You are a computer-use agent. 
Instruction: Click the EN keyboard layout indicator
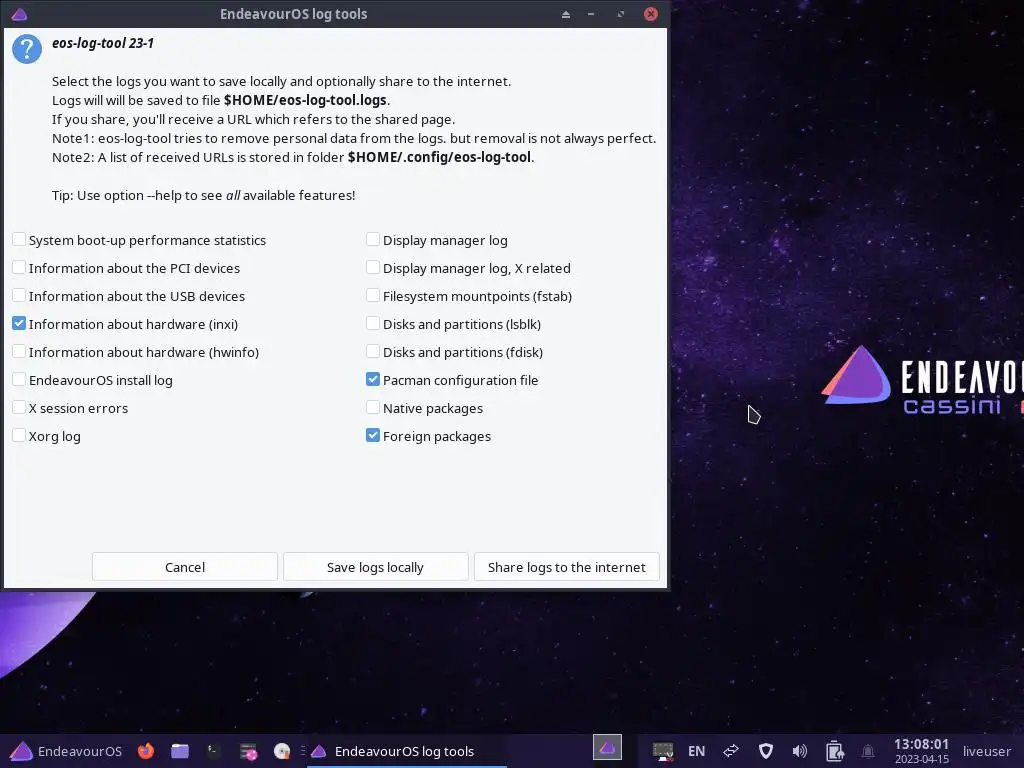(696, 751)
